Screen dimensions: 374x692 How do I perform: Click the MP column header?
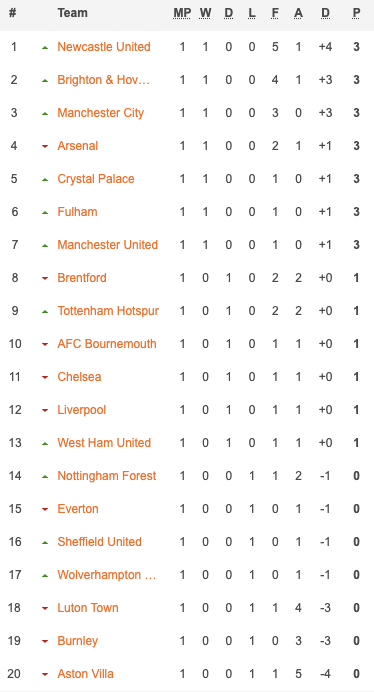[x=182, y=13]
